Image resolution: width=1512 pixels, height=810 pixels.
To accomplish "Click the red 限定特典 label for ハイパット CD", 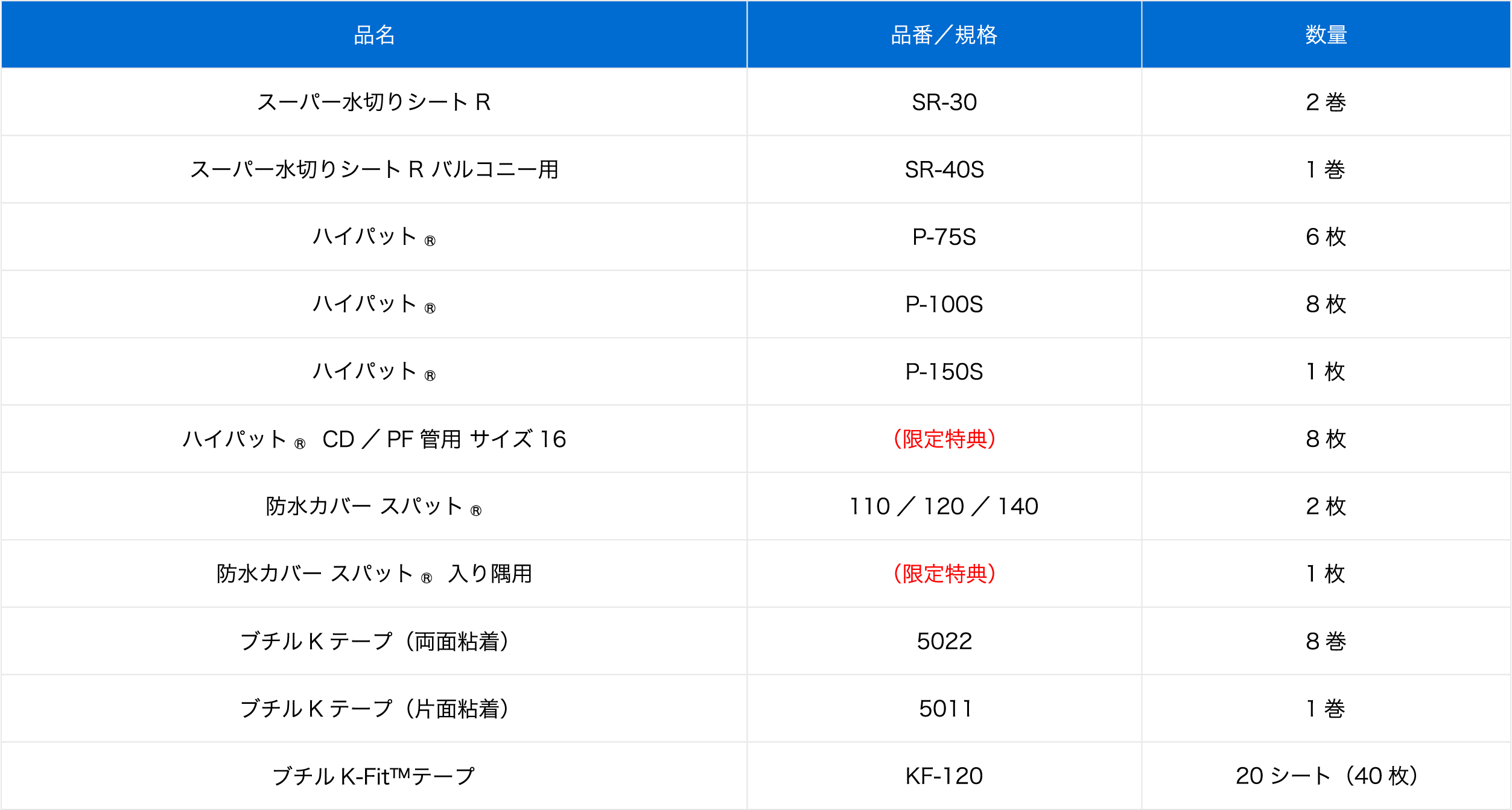I will (x=944, y=439).
